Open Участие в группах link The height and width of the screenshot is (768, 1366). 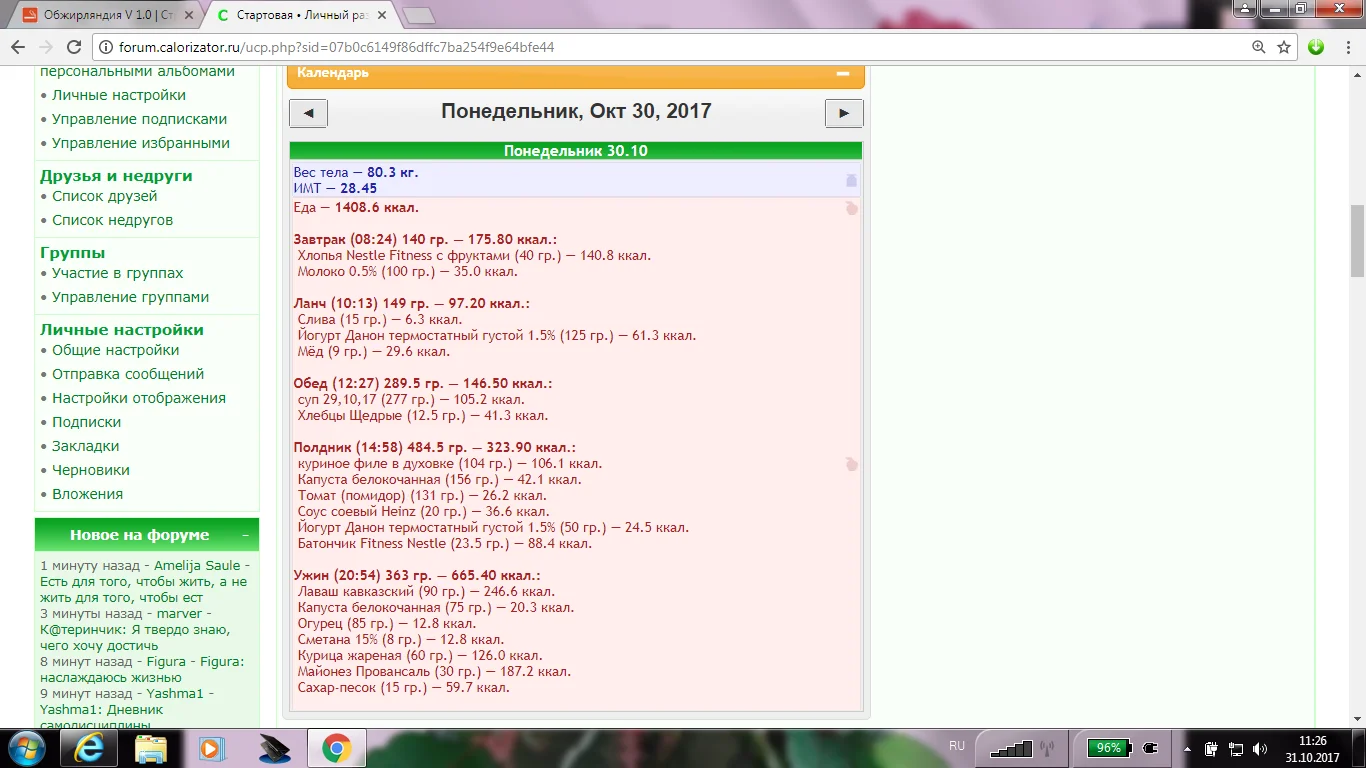(118, 273)
